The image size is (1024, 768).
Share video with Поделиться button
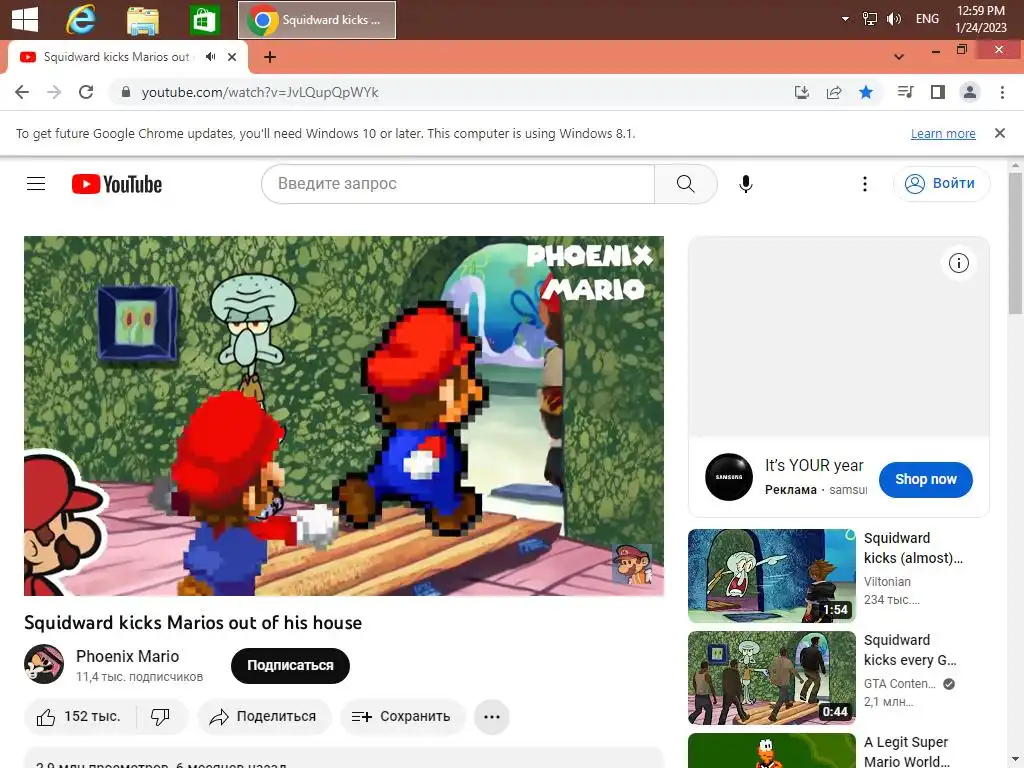pyautogui.click(x=264, y=716)
